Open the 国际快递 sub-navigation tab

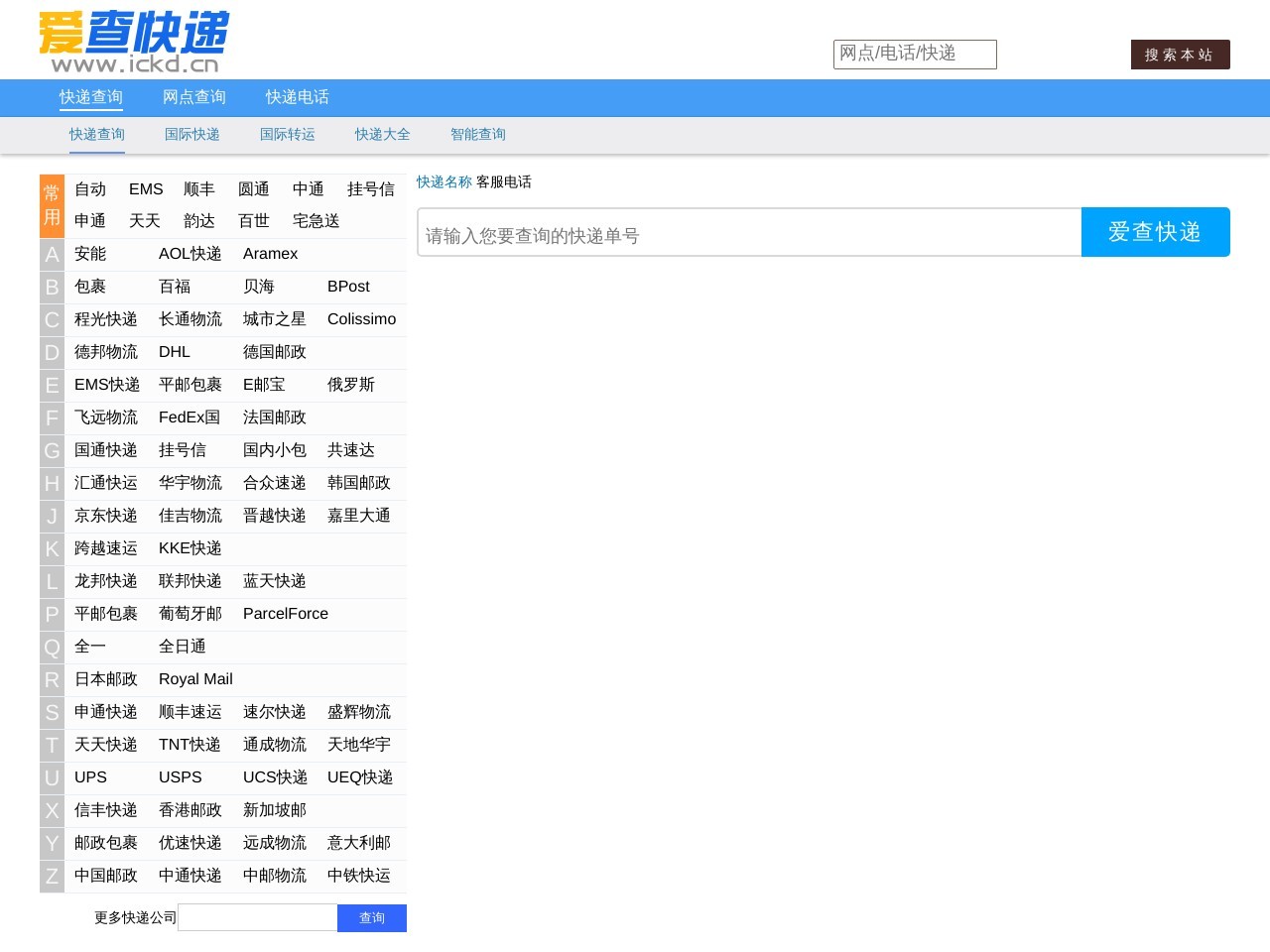(191, 134)
